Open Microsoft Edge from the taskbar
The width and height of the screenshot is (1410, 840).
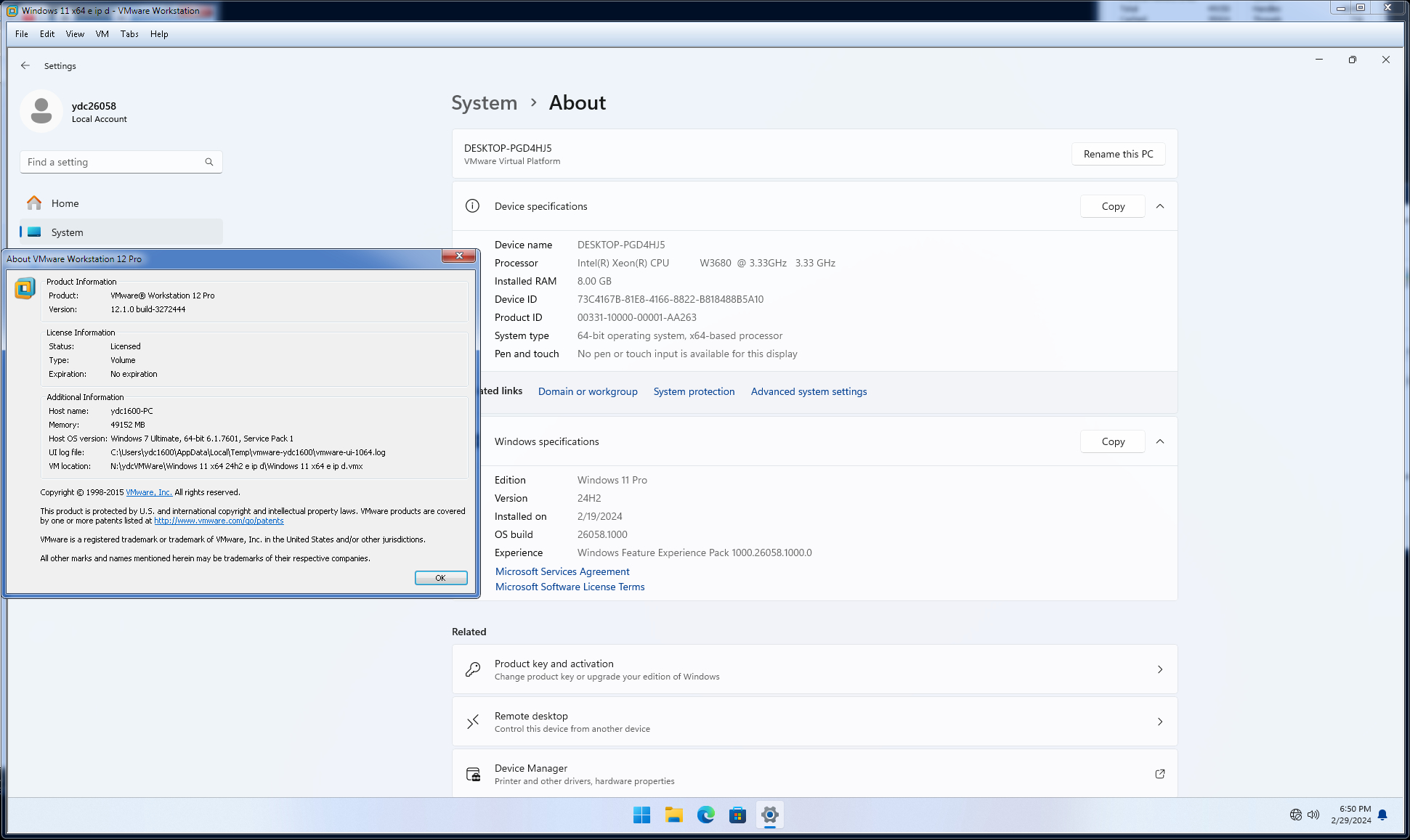(x=705, y=815)
